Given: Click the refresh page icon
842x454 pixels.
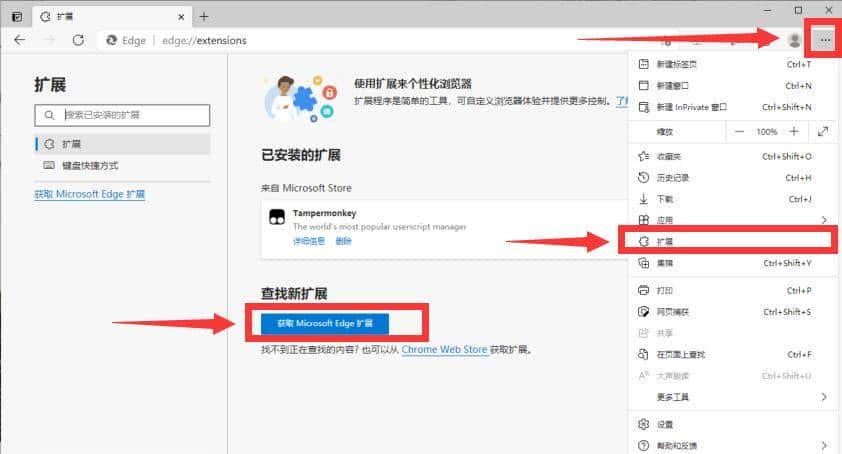Looking at the screenshot, I should [x=78, y=40].
